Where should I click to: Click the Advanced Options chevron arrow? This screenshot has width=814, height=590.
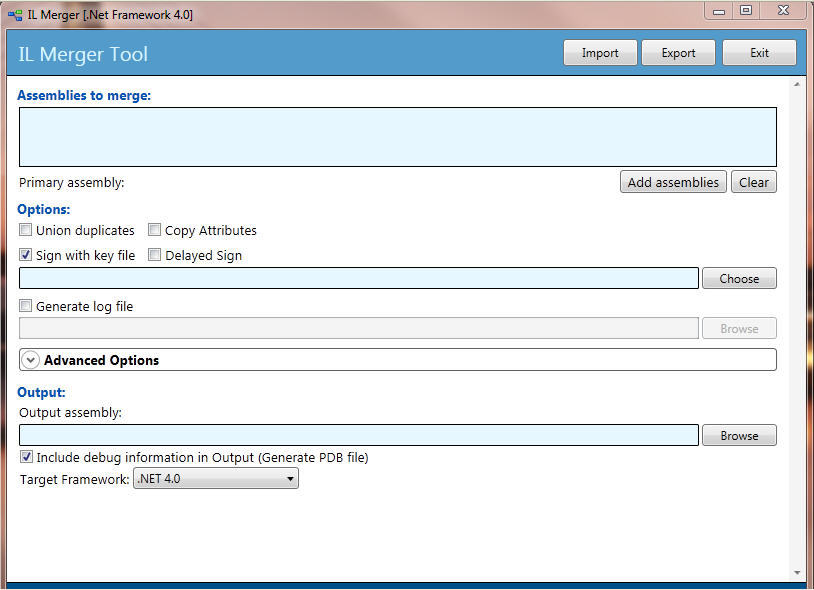(x=31, y=360)
